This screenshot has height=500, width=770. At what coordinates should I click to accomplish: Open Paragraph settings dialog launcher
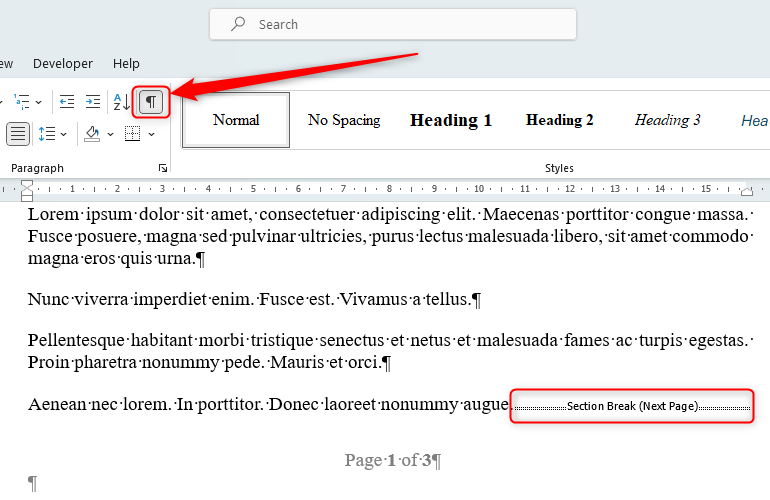point(163,168)
